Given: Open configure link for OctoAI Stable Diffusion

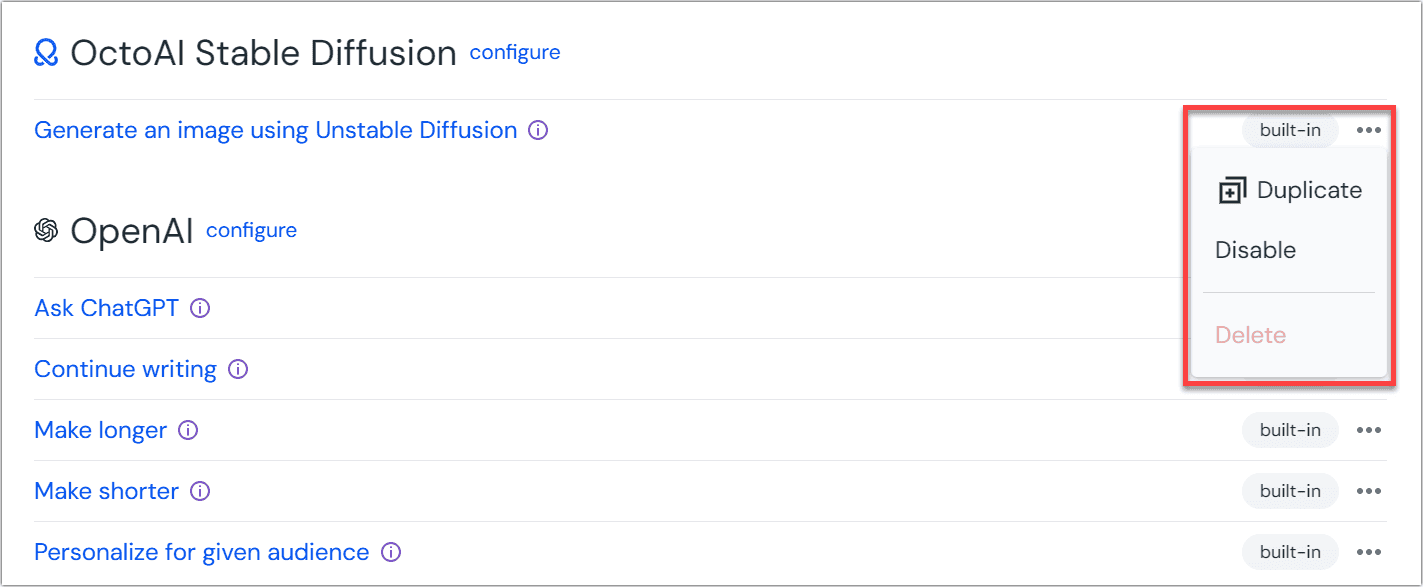Looking at the screenshot, I should coord(515,52).
